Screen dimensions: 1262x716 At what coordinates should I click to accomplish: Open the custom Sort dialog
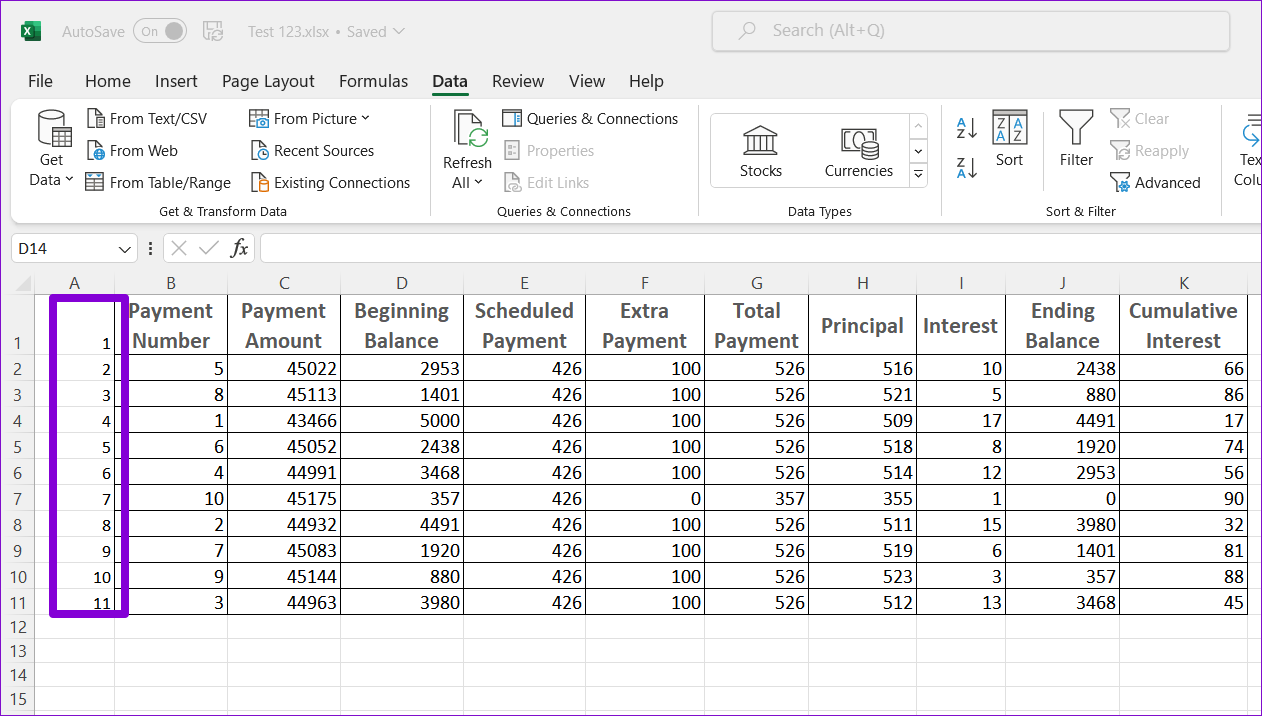[x=1009, y=140]
